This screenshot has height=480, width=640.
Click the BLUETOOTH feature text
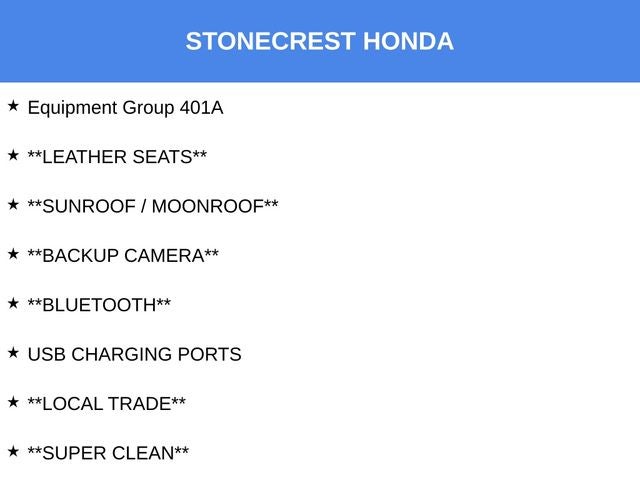click(99, 305)
